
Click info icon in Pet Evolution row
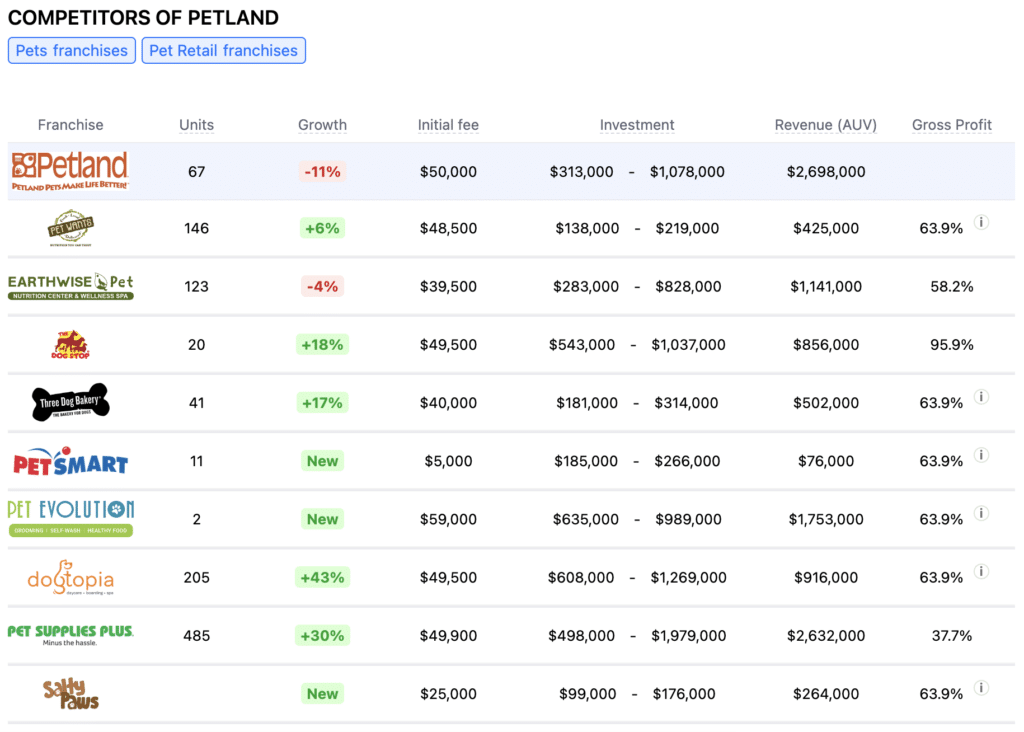tap(981, 513)
